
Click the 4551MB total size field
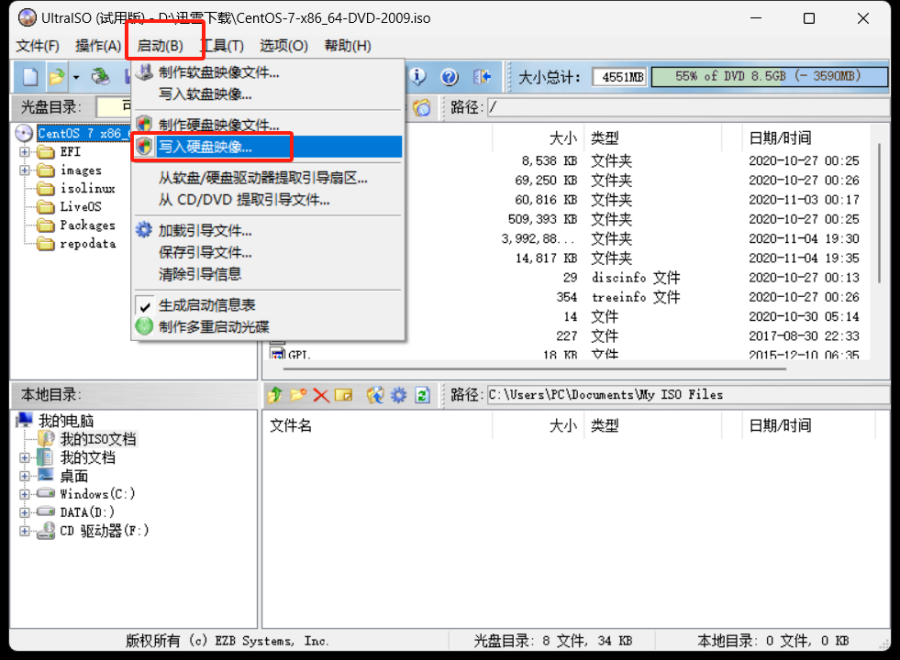[x=620, y=77]
